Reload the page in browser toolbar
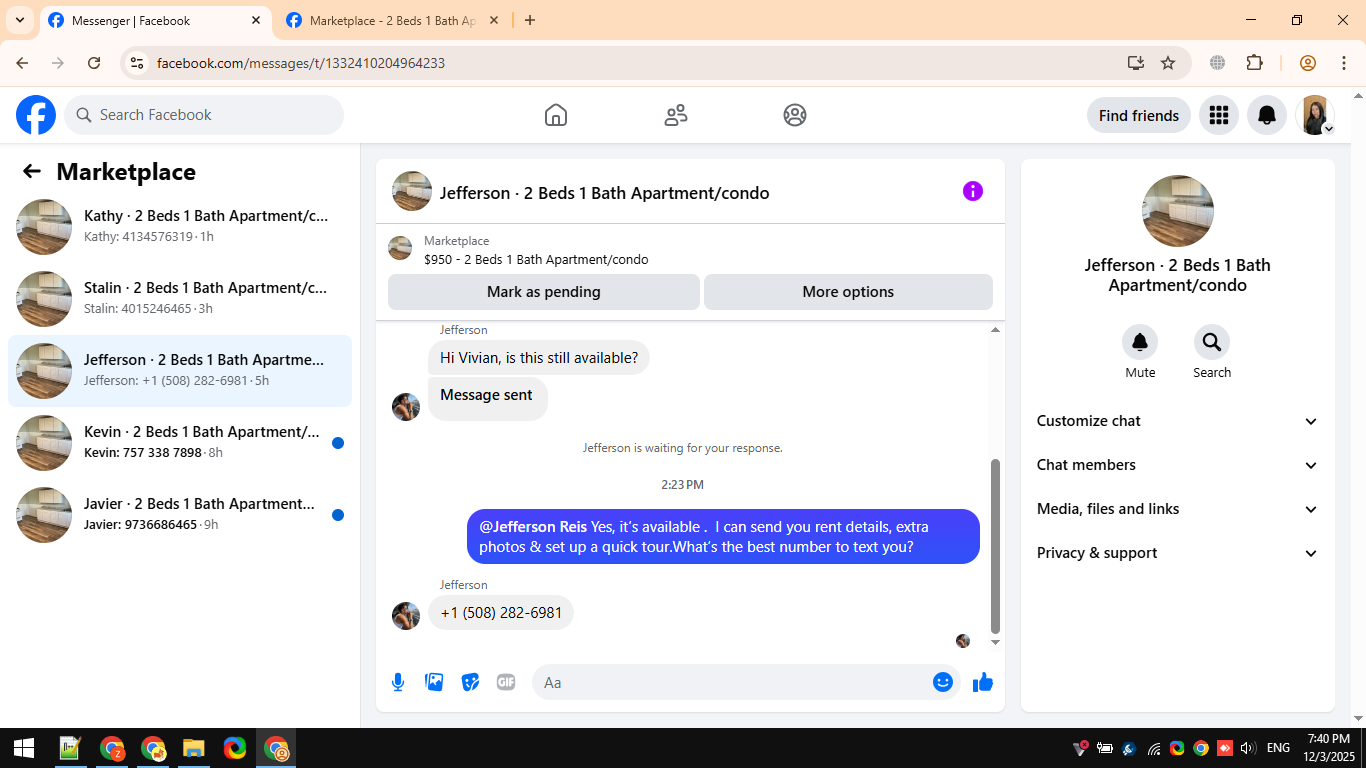Image resolution: width=1366 pixels, height=768 pixels. point(94,63)
